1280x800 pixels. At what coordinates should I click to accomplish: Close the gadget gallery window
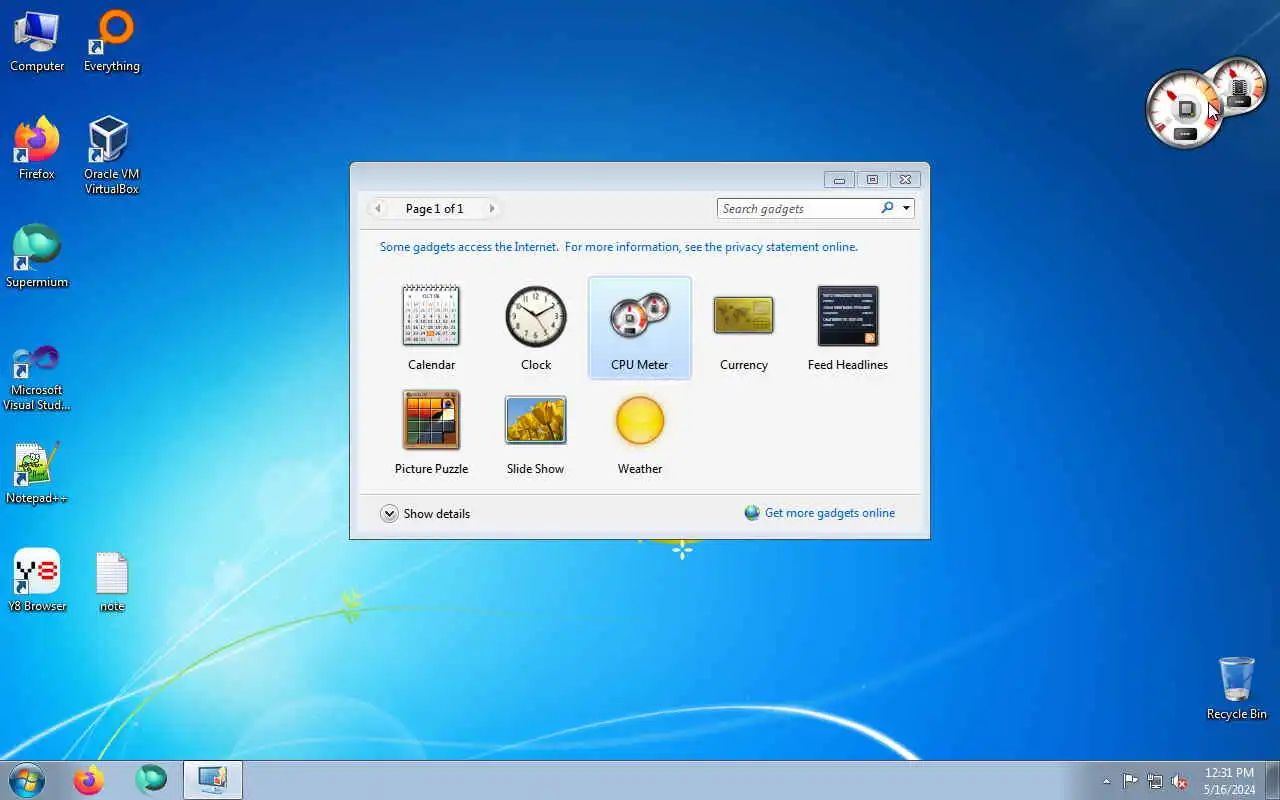tap(905, 180)
